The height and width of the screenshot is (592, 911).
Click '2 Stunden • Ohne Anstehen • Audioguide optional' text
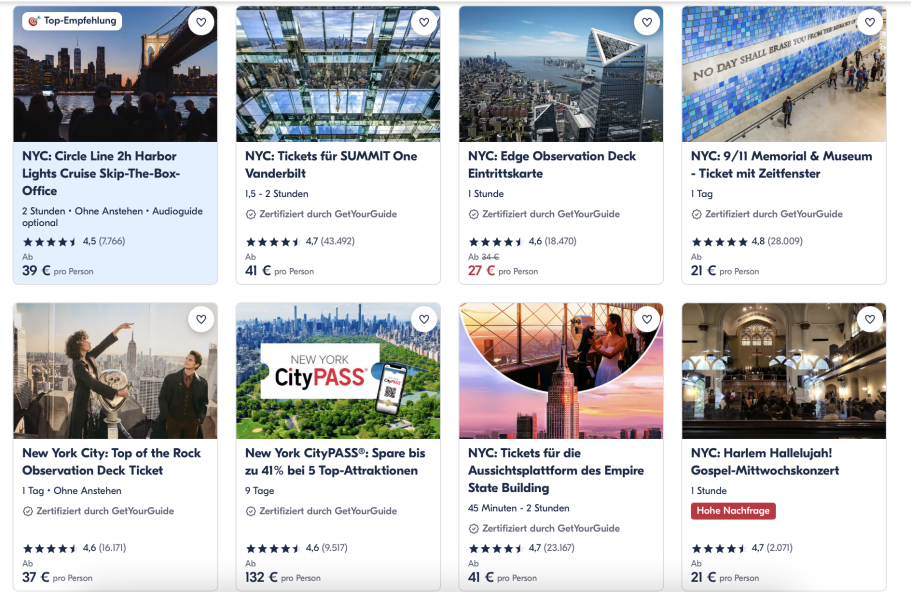(x=113, y=217)
